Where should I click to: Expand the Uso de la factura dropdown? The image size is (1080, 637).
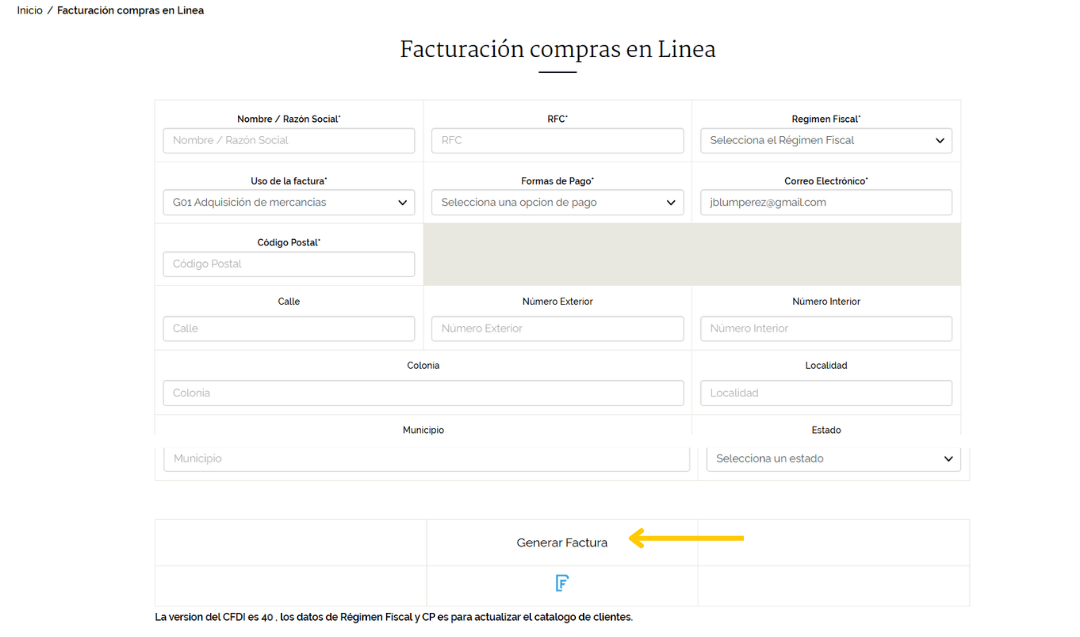tap(288, 203)
